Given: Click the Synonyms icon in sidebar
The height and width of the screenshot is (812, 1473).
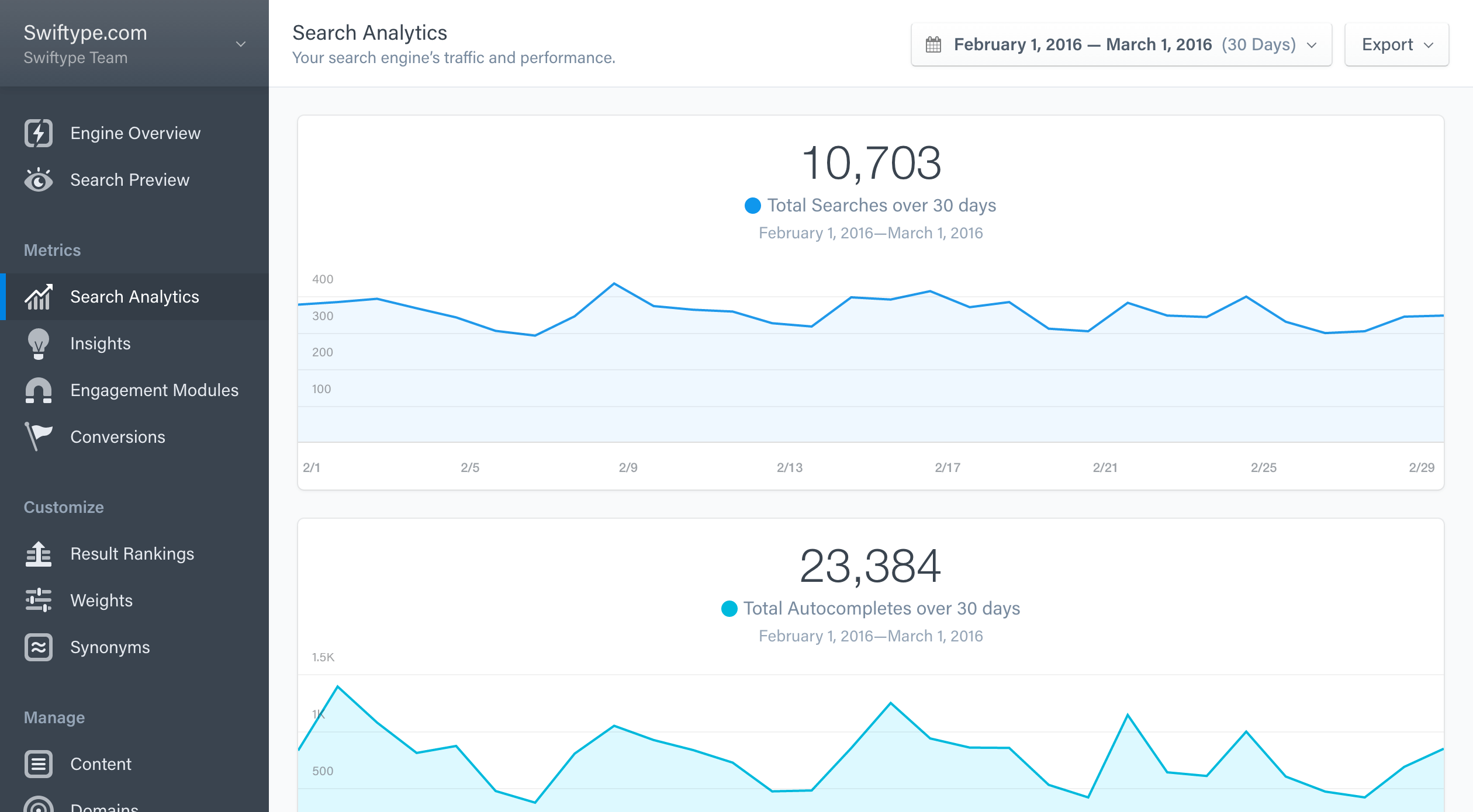Looking at the screenshot, I should coord(39,647).
